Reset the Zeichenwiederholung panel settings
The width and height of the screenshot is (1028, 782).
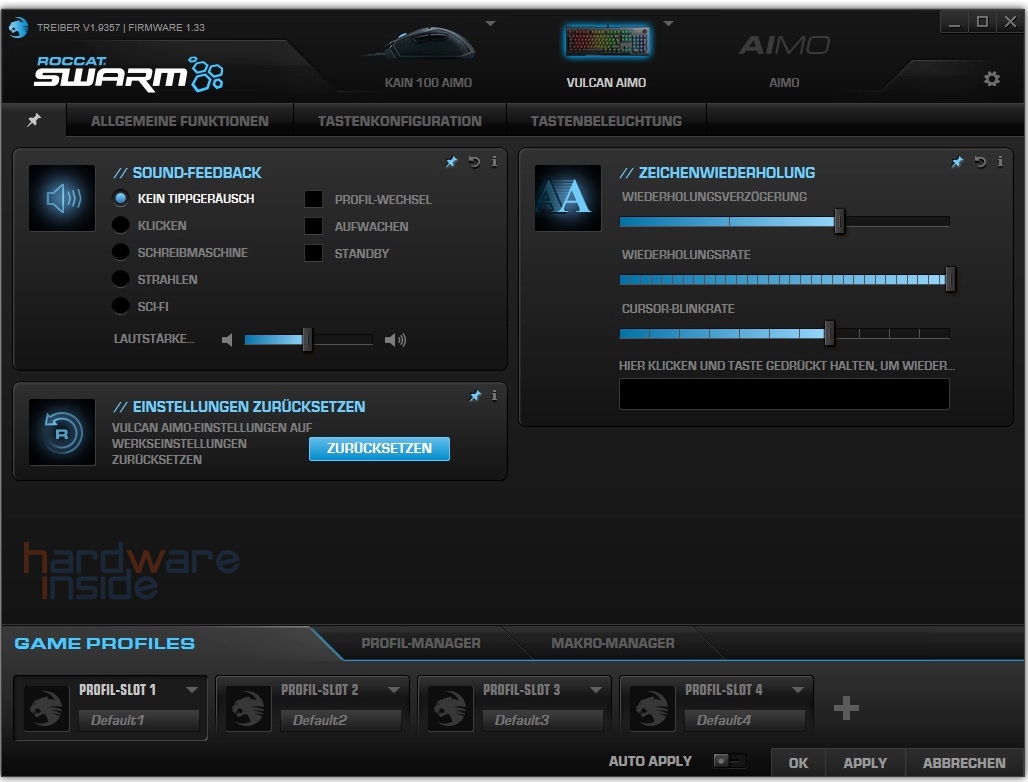coord(980,161)
